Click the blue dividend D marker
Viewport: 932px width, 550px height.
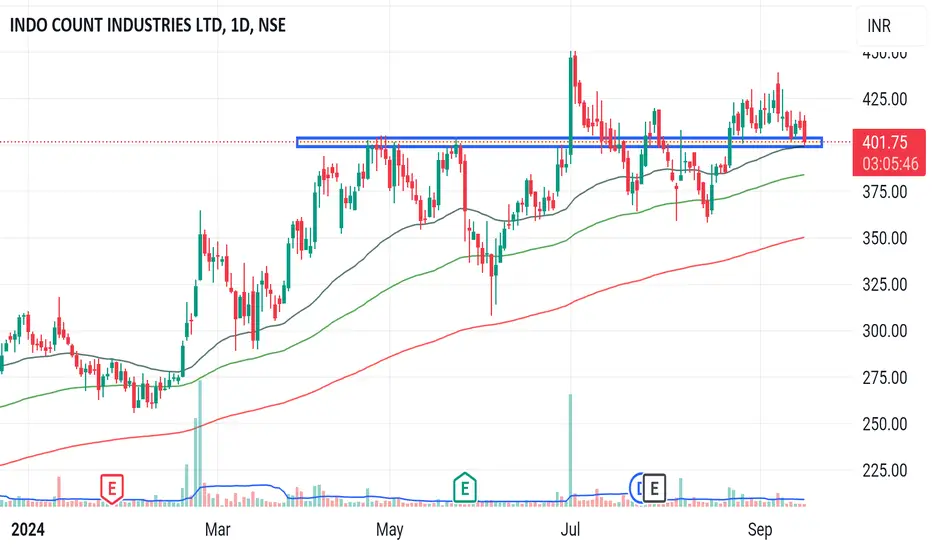click(636, 488)
